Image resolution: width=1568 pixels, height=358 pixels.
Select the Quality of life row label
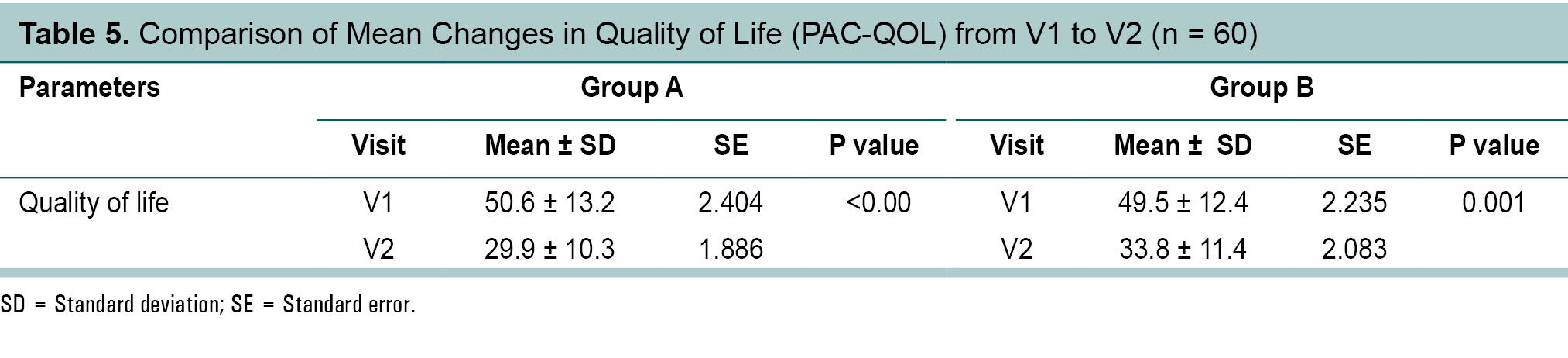tap(94, 203)
